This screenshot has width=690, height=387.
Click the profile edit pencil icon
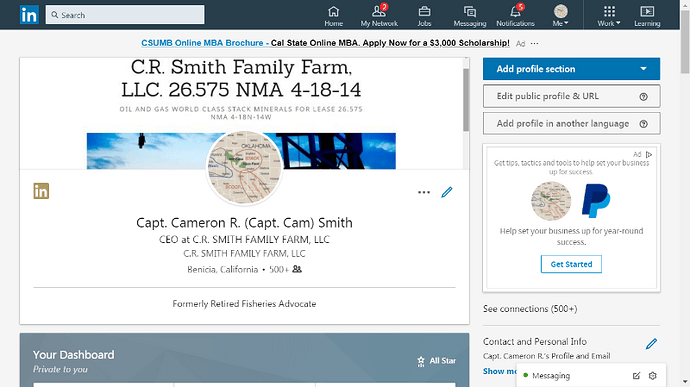coord(447,192)
